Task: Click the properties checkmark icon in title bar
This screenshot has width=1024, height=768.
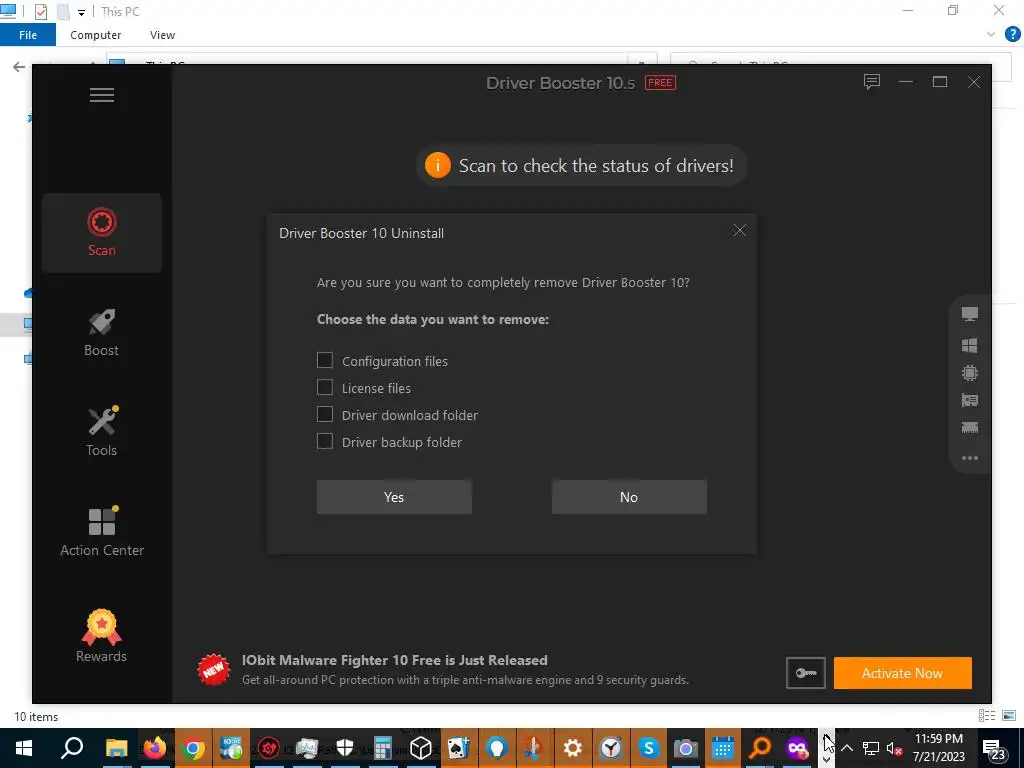Action: (40, 12)
